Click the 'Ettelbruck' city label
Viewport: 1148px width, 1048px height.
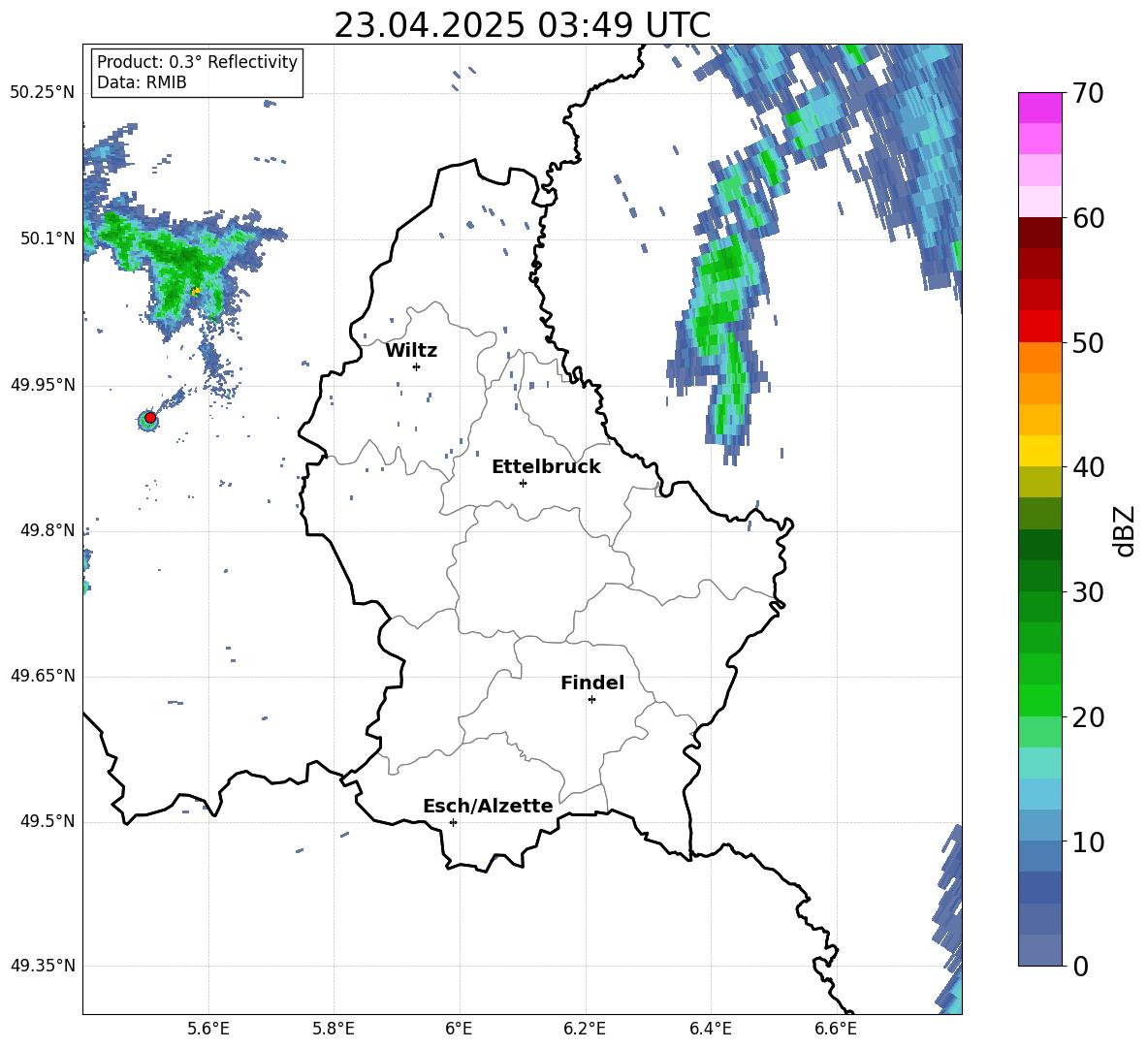tap(546, 467)
